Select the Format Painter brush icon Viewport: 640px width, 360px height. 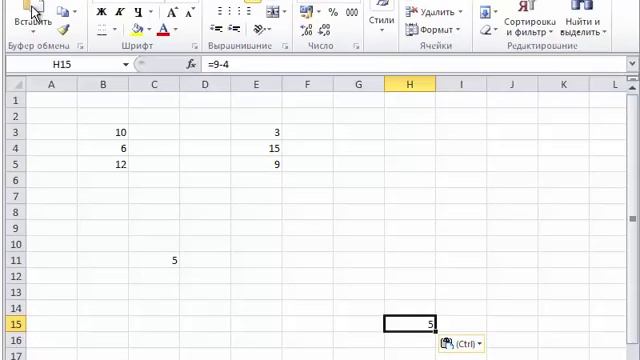tap(63, 29)
